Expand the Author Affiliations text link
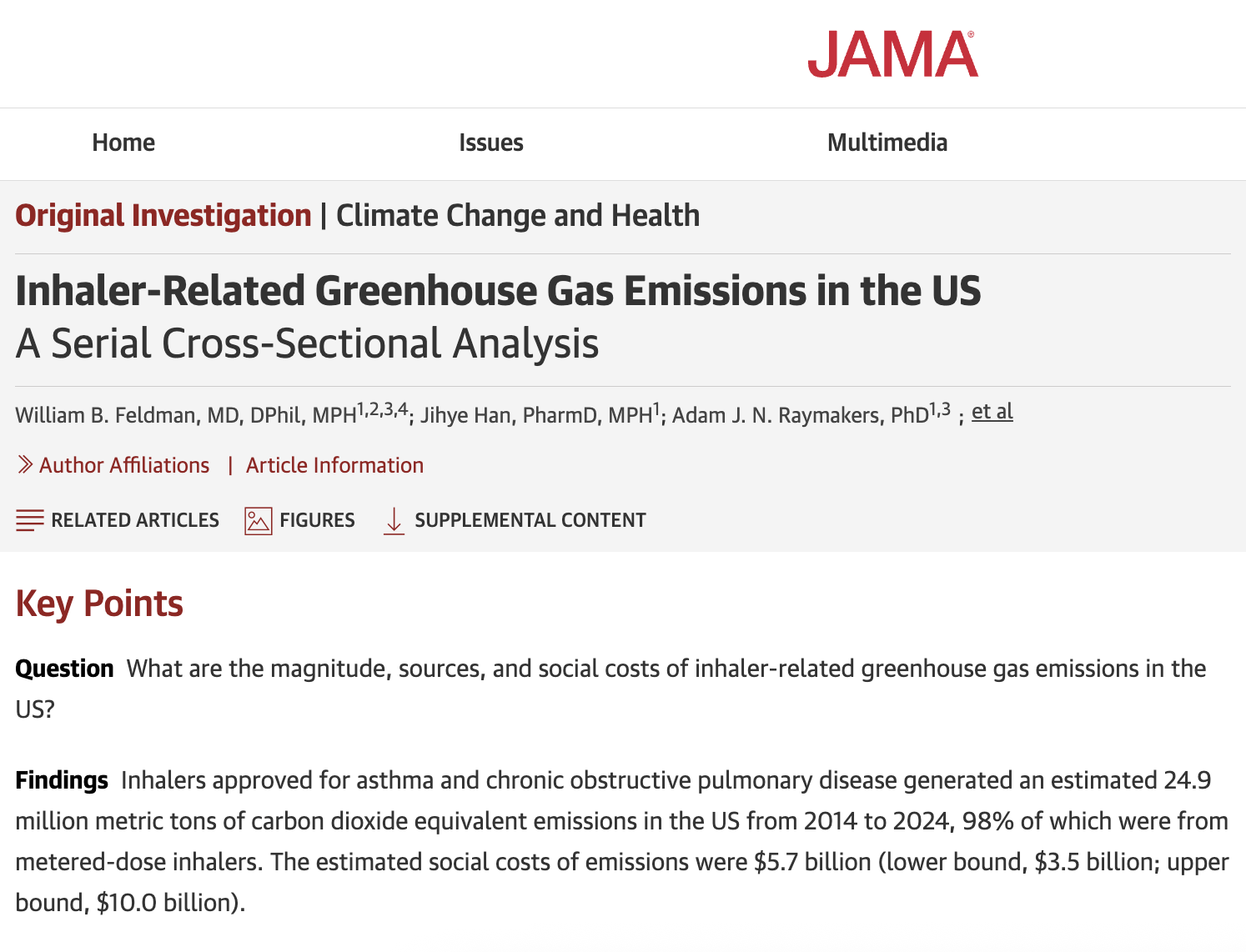 pyautogui.click(x=124, y=465)
